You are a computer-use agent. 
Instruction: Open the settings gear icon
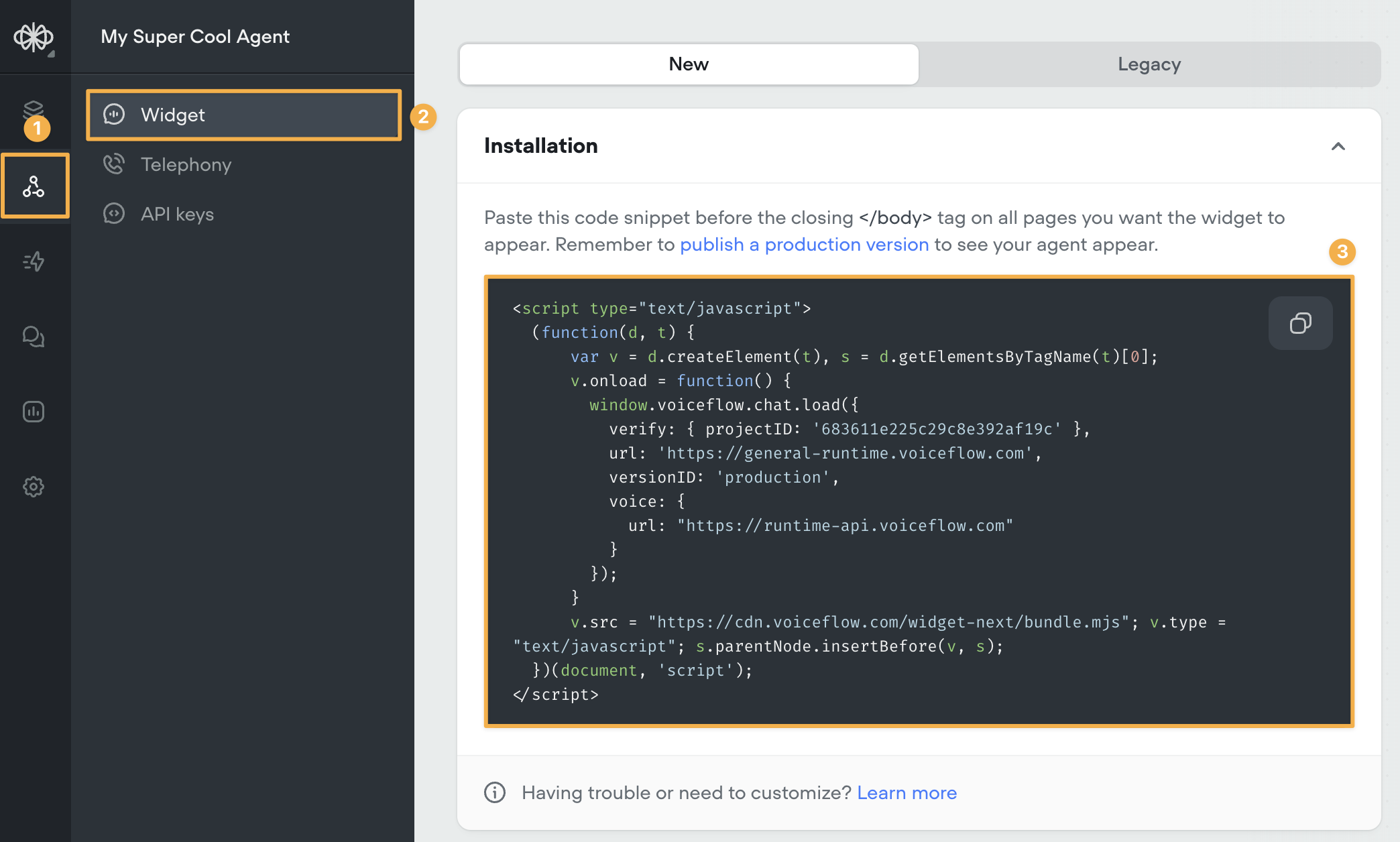click(34, 487)
